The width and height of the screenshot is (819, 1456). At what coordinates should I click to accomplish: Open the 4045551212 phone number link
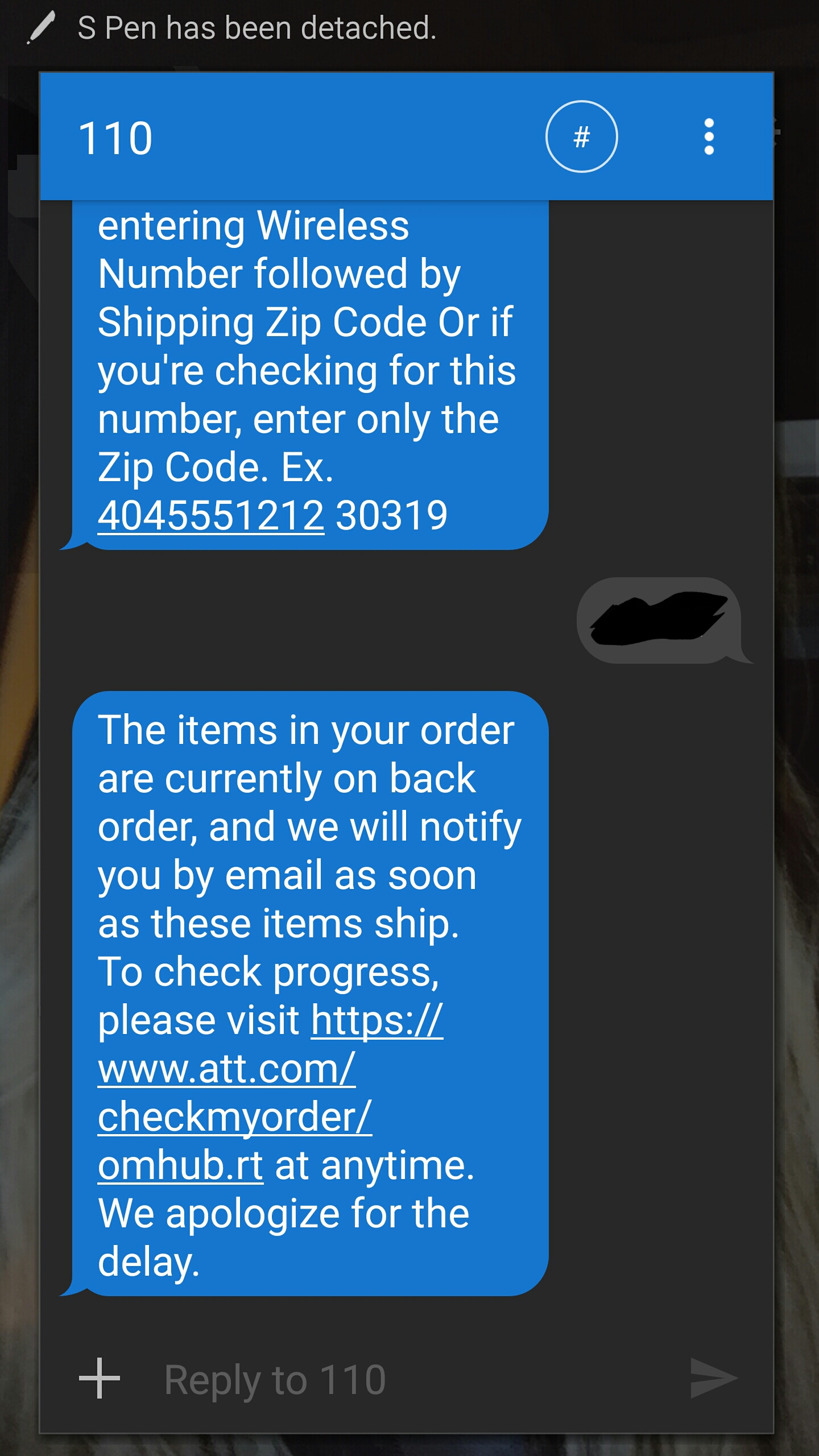211,515
